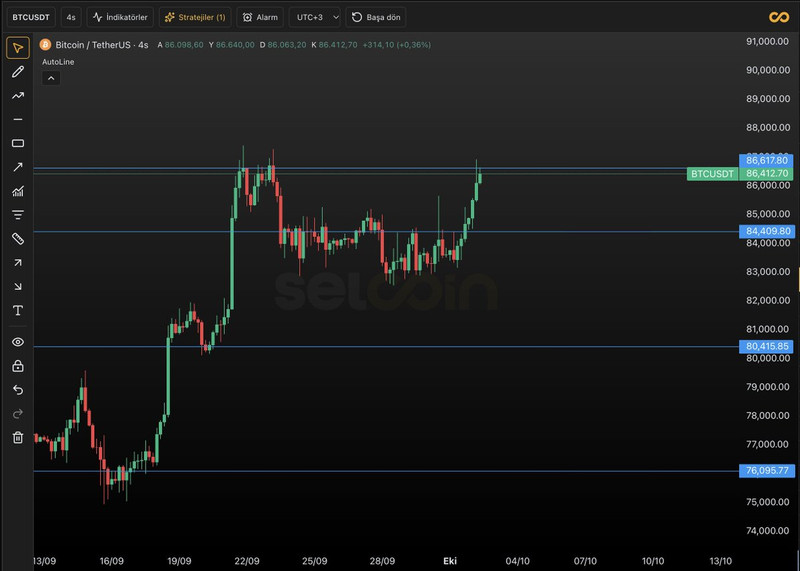
Task: Select the cursor pointer tool
Action: tap(18, 48)
